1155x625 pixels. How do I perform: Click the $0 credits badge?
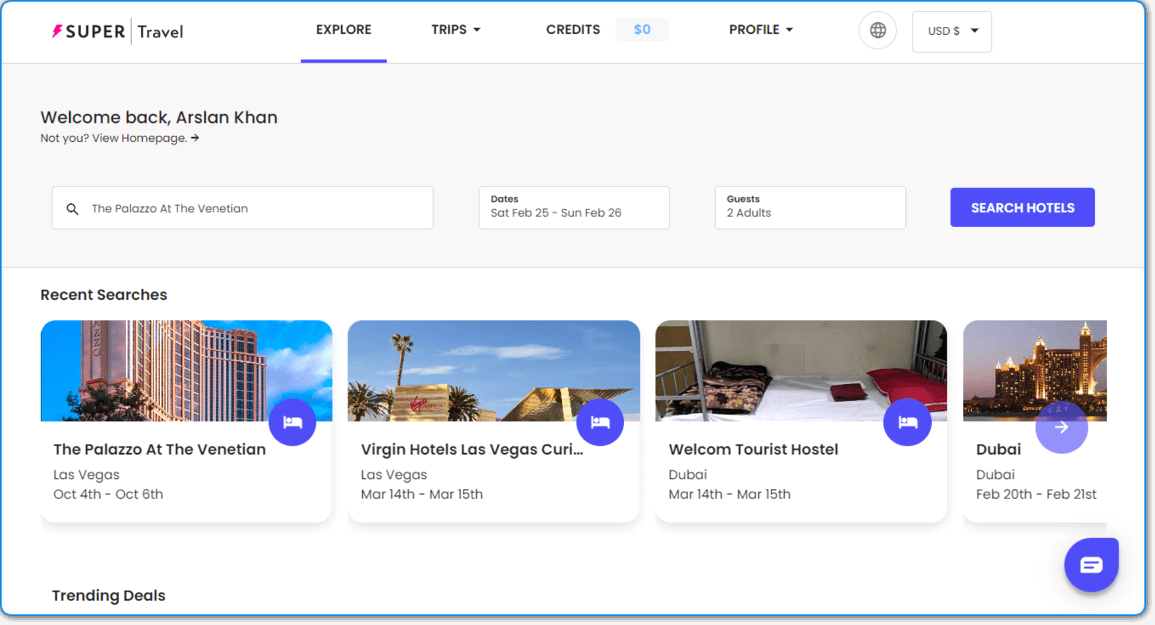pos(642,29)
